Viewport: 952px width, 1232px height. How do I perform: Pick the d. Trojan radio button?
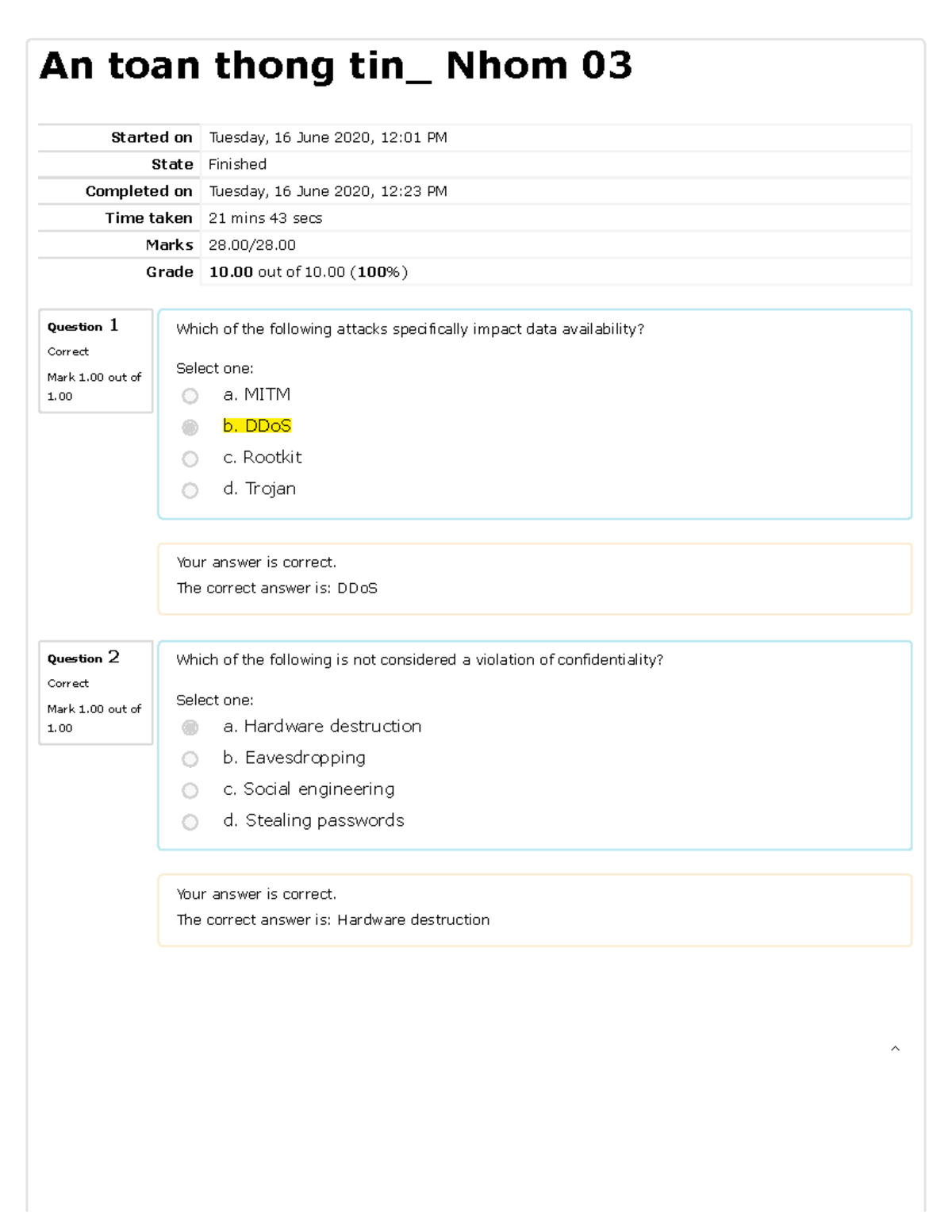(x=190, y=491)
